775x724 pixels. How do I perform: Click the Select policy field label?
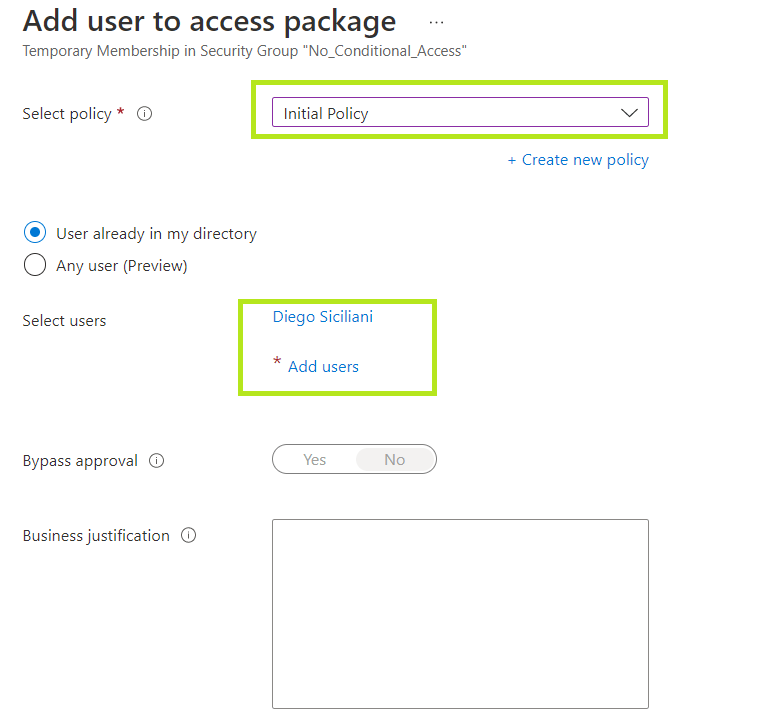point(67,114)
